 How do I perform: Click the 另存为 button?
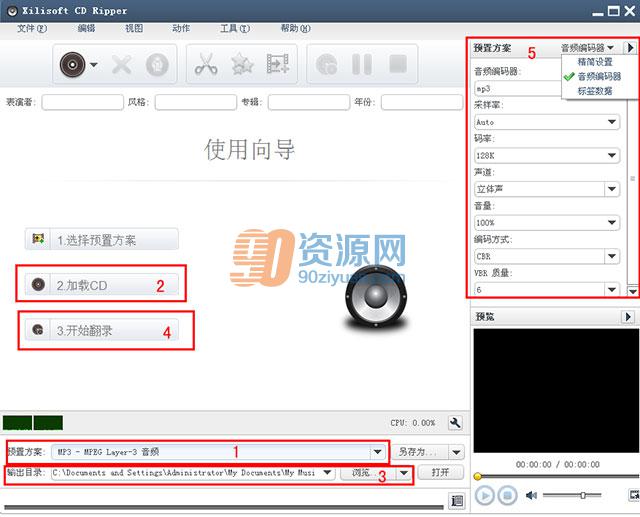point(420,452)
